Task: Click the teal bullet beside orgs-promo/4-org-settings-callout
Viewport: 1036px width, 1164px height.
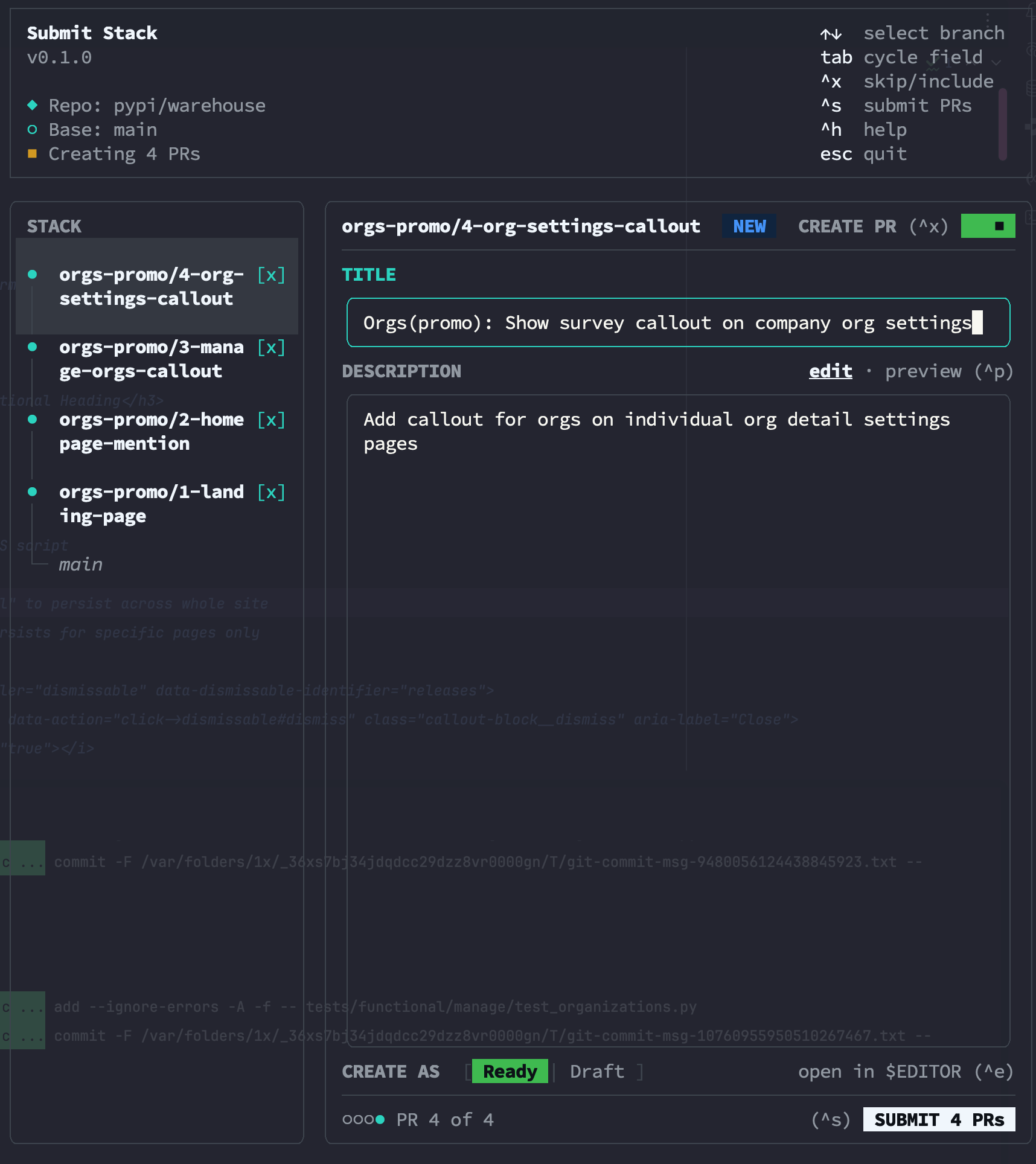Action: pyautogui.click(x=33, y=275)
